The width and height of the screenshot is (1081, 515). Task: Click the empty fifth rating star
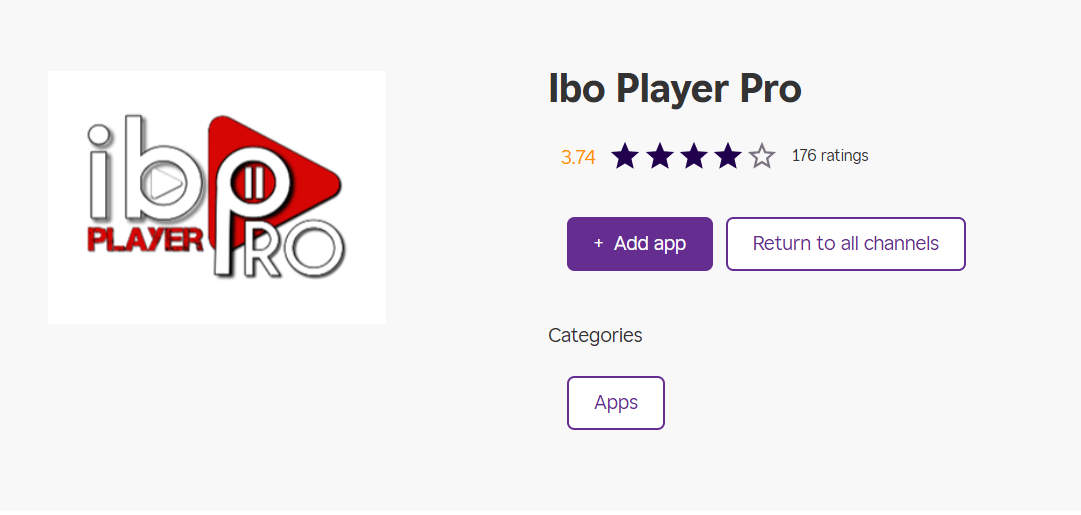(762, 156)
